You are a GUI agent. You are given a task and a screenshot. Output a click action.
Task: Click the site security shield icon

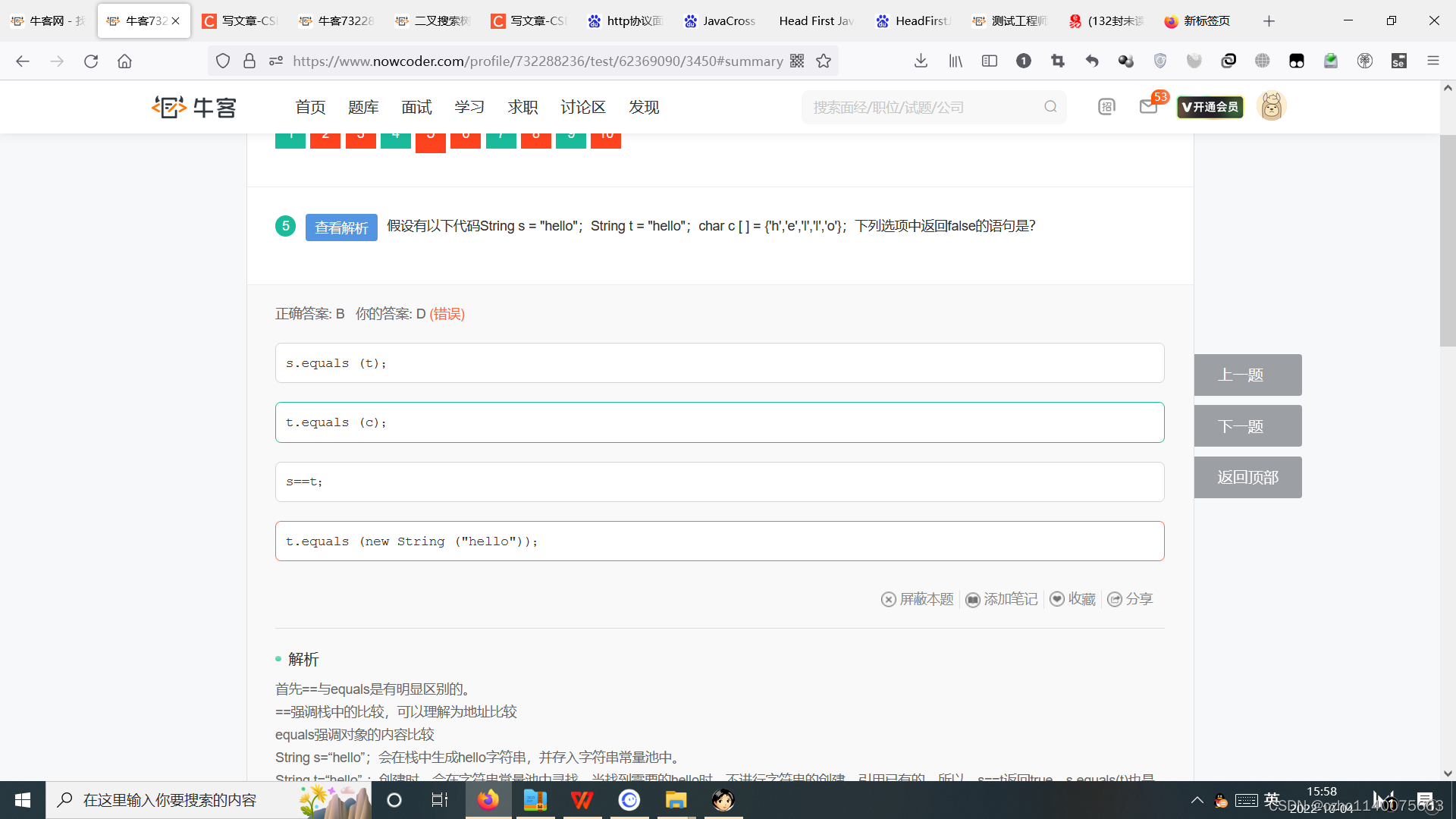[223, 61]
